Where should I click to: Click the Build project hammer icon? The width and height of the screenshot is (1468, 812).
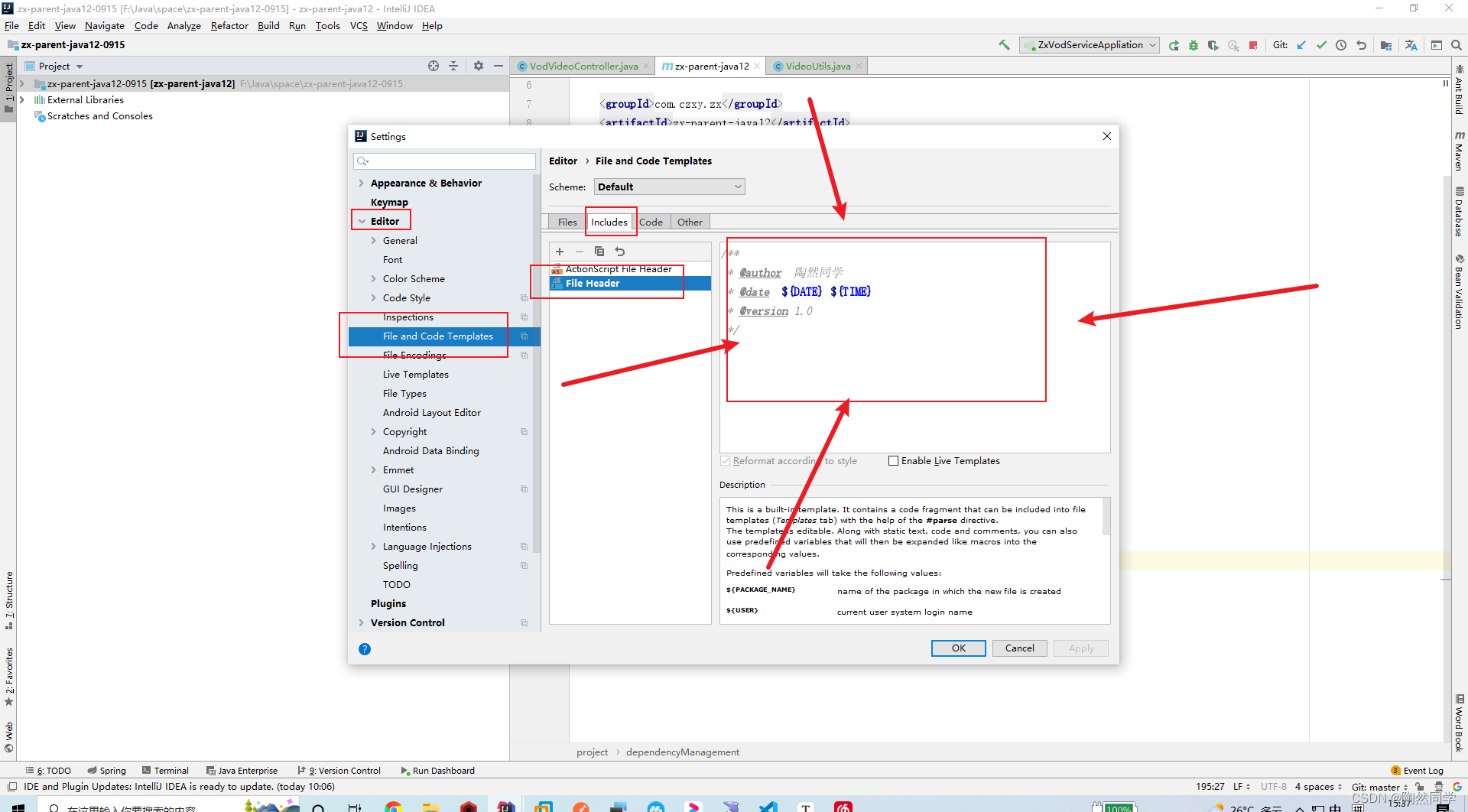(1004, 45)
